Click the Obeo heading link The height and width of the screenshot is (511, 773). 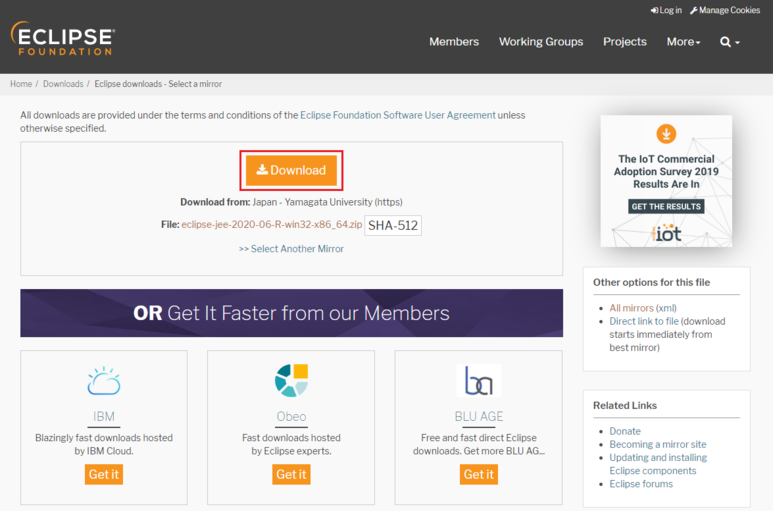tap(291, 416)
